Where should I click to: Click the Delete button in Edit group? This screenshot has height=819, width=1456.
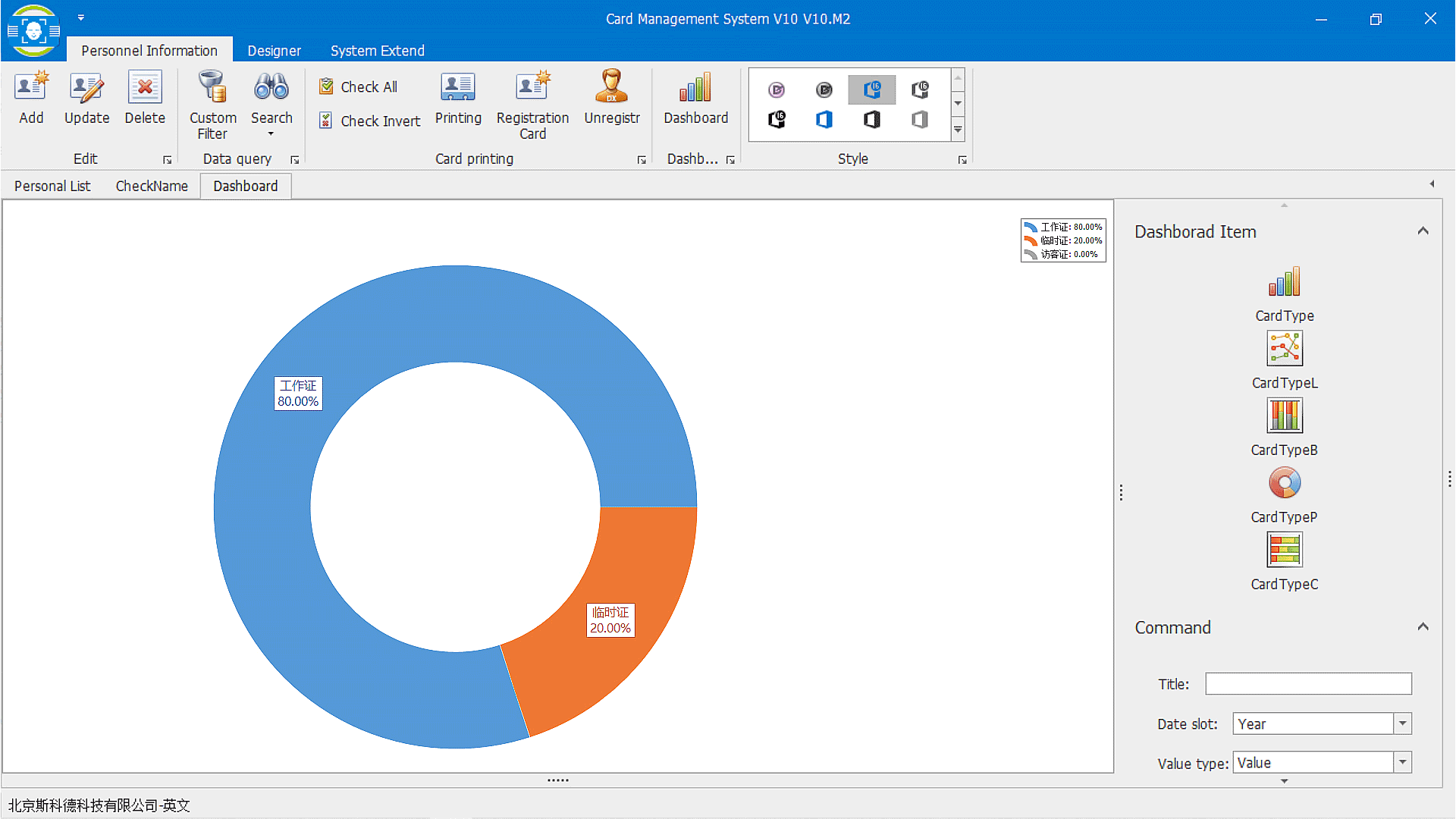(143, 97)
